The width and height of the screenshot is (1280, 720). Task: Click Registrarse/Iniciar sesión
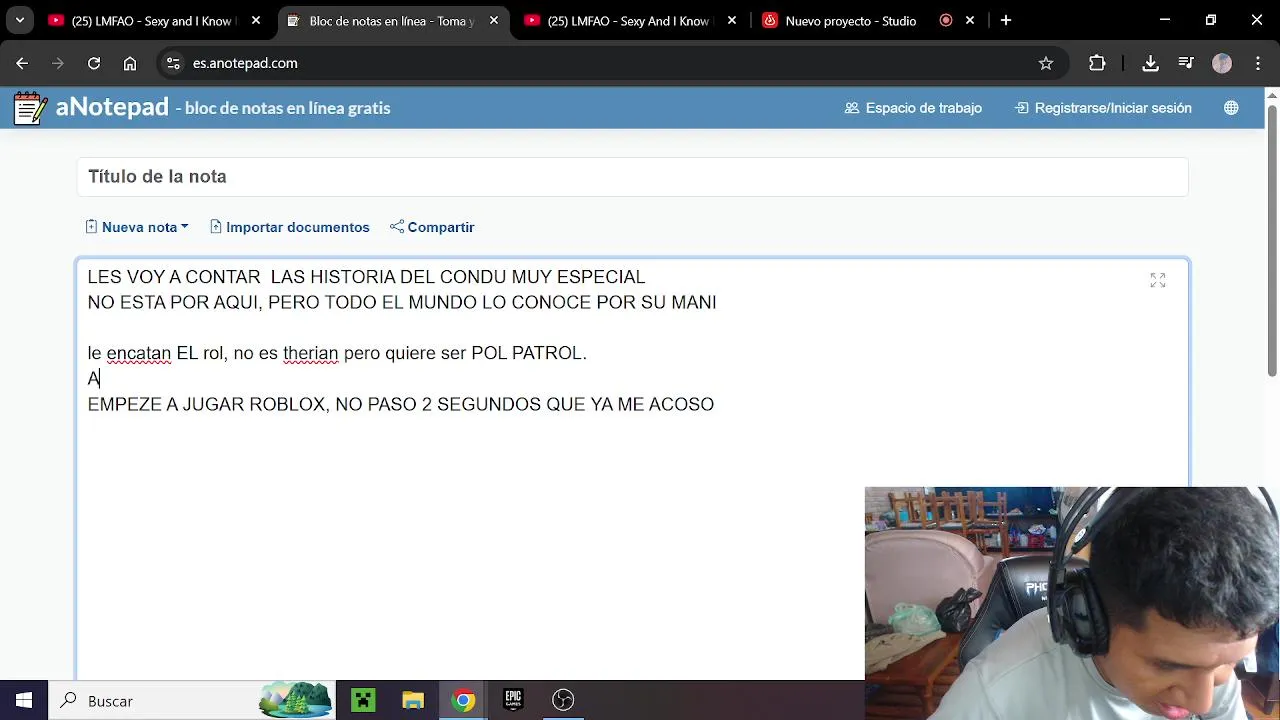[1103, 108]
